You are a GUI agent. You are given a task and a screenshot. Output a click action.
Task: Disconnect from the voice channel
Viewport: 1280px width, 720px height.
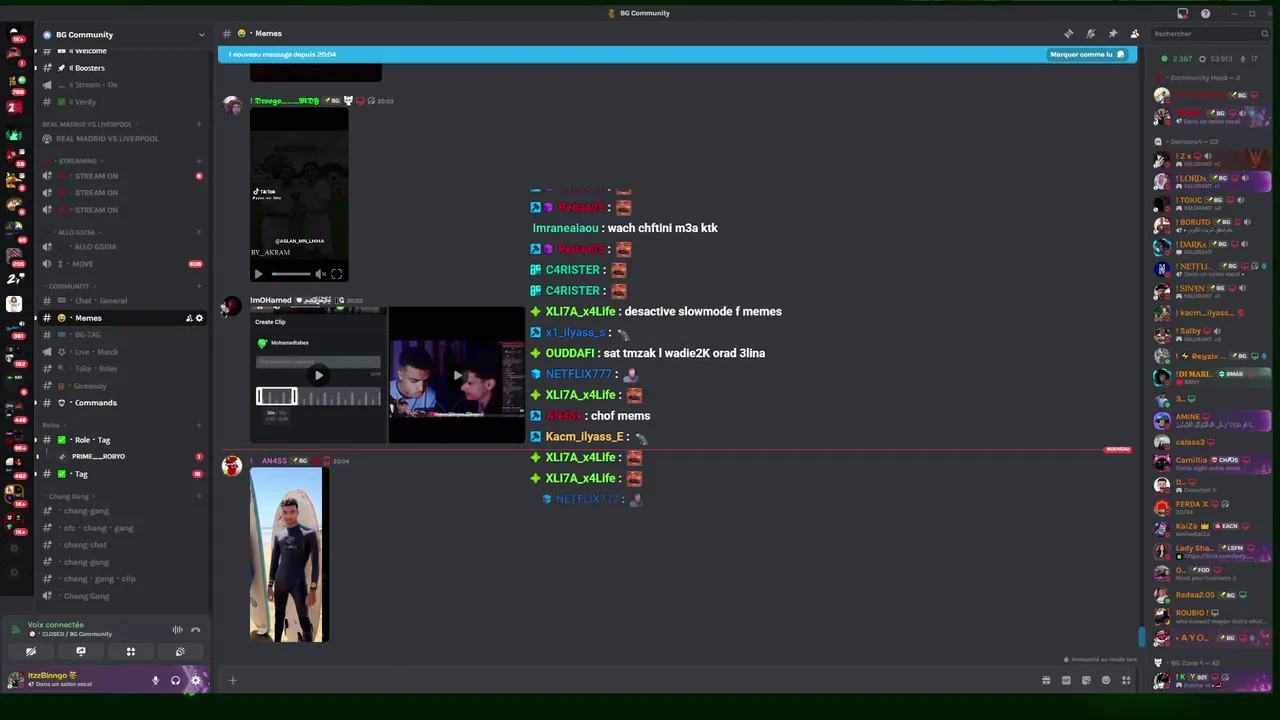196,630
